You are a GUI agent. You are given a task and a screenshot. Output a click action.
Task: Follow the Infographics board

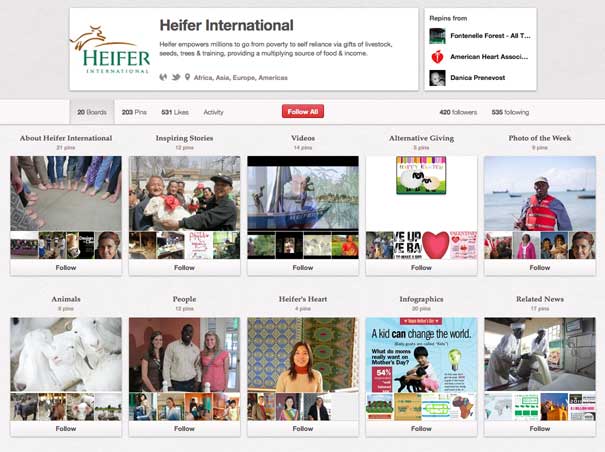421,428
